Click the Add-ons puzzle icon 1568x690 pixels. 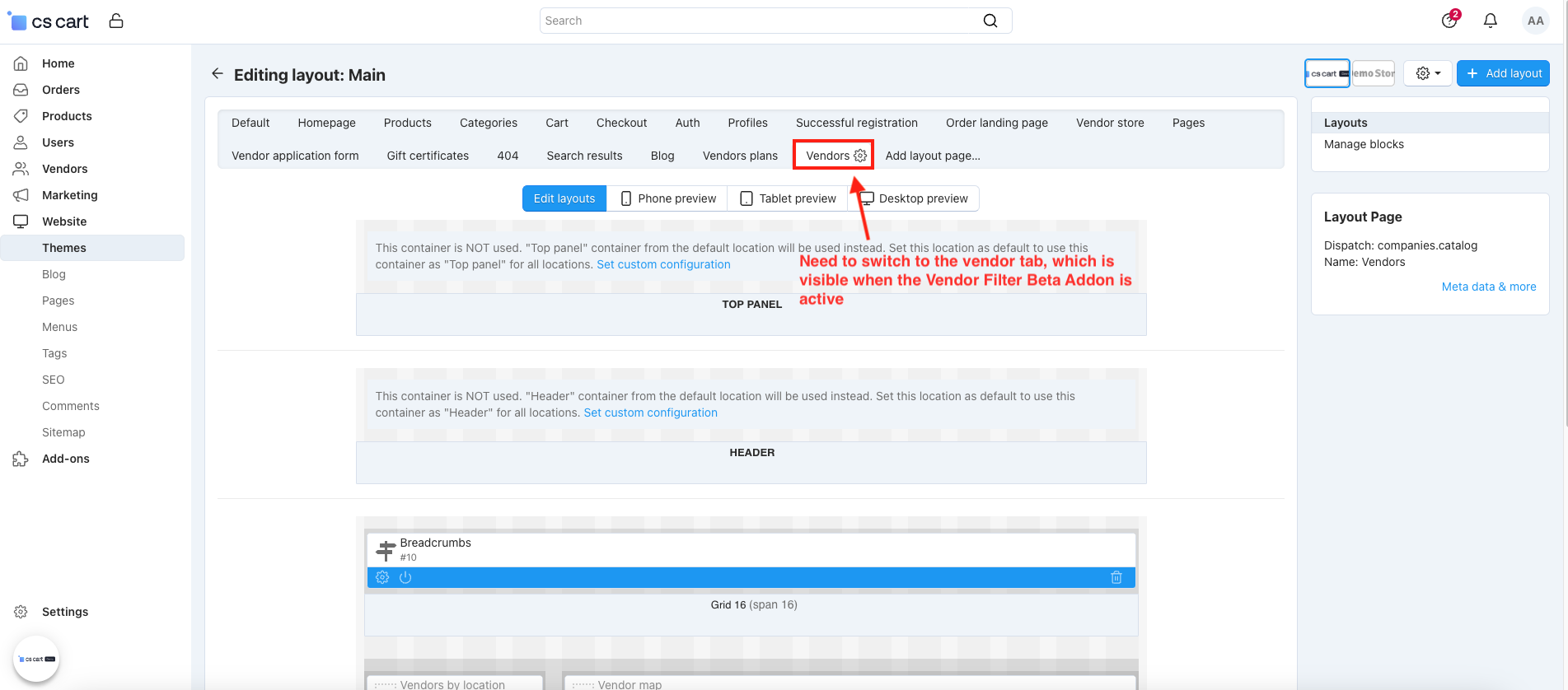pyautogui.click(x=21, y=459)
